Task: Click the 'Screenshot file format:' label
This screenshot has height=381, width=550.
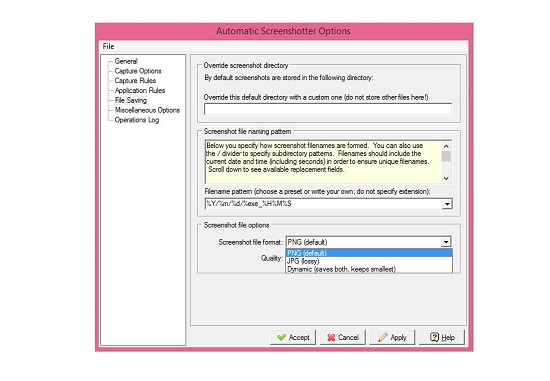Action: (250, 242)
